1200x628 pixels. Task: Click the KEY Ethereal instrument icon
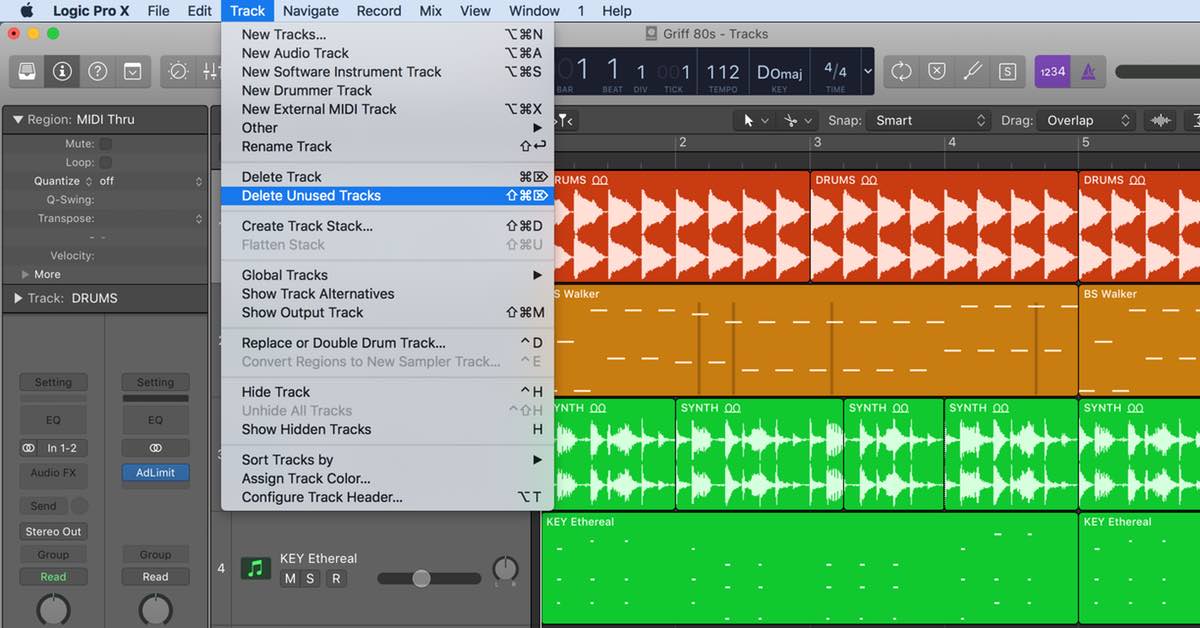pyautogui.click(x=255, y=568)
